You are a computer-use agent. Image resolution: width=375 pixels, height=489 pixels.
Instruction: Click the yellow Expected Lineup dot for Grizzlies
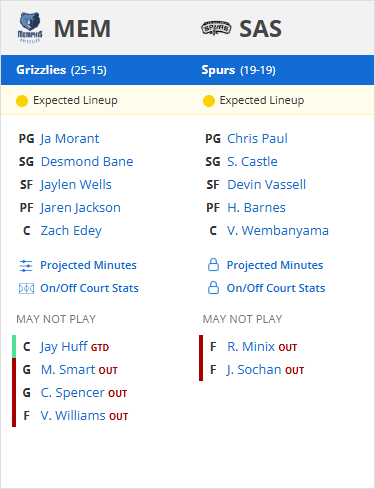pyautogui.click(x=22, y=101)
